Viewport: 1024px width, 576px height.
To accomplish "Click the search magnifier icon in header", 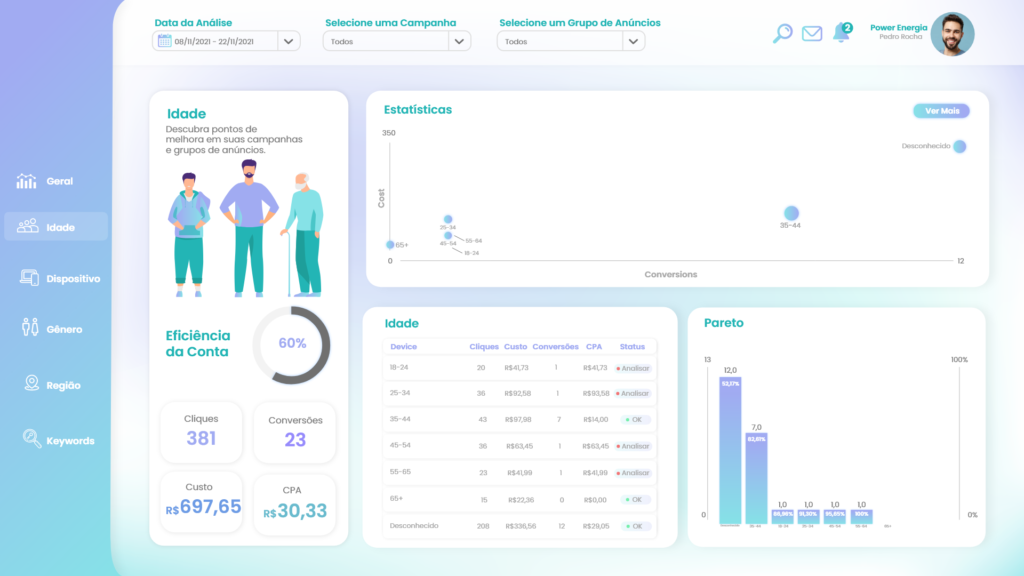I will click(x=782, y=33).
